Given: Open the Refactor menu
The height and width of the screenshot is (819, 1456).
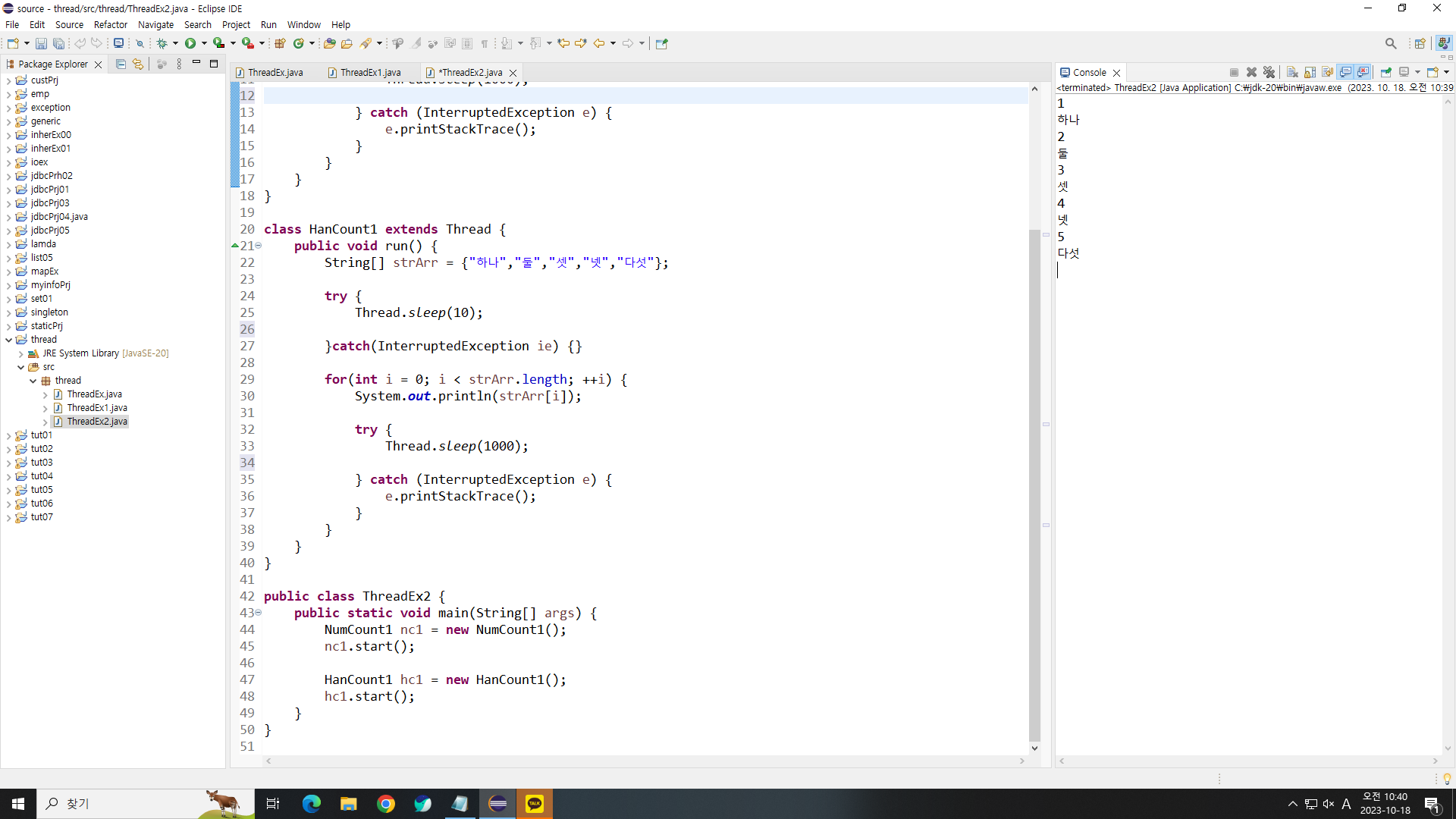Looking at the screenshot, I should click(x=110, y=24).
